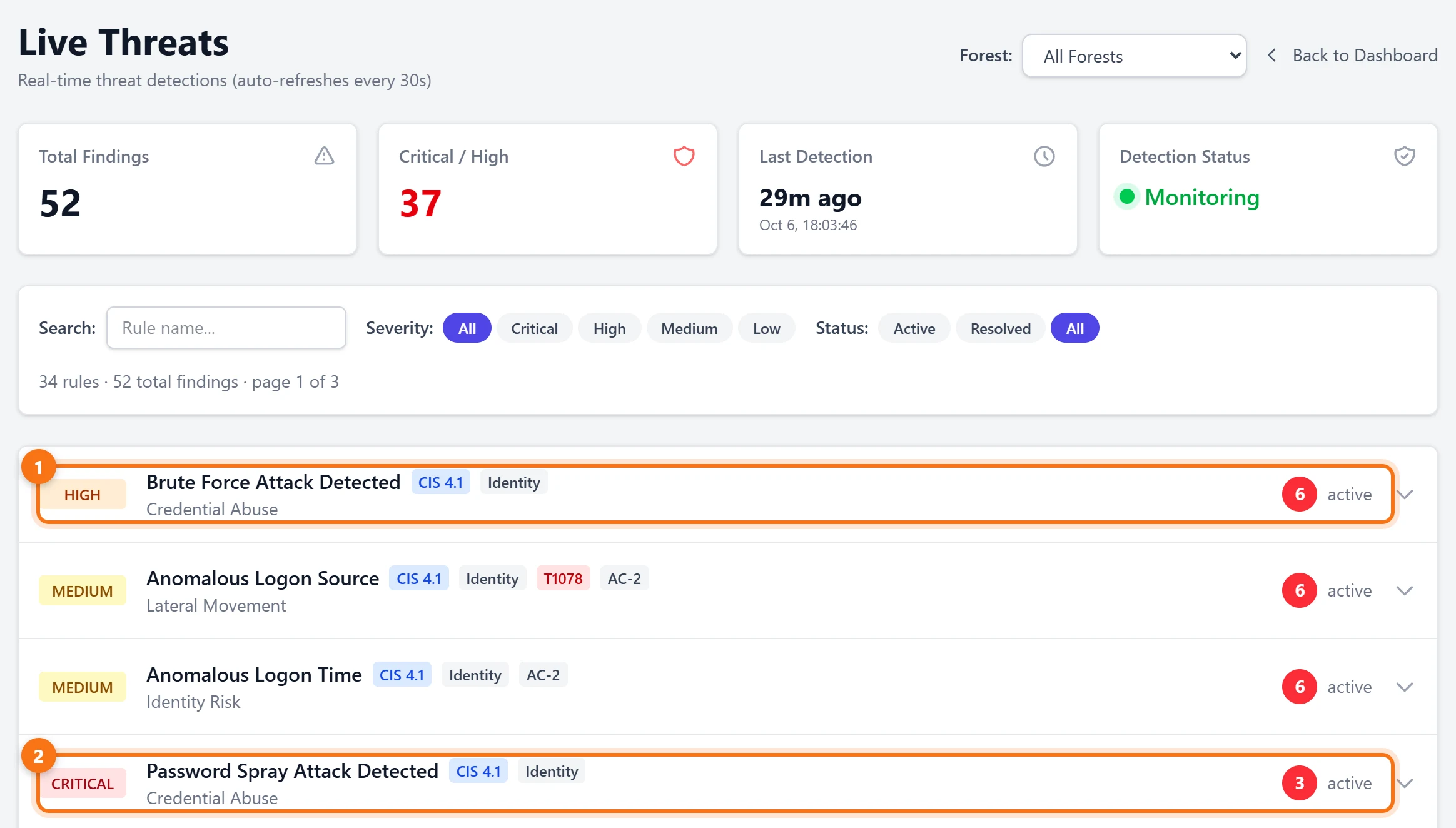Filter severity by All
Screen dimensions: 1456x828
coord(467,328)
